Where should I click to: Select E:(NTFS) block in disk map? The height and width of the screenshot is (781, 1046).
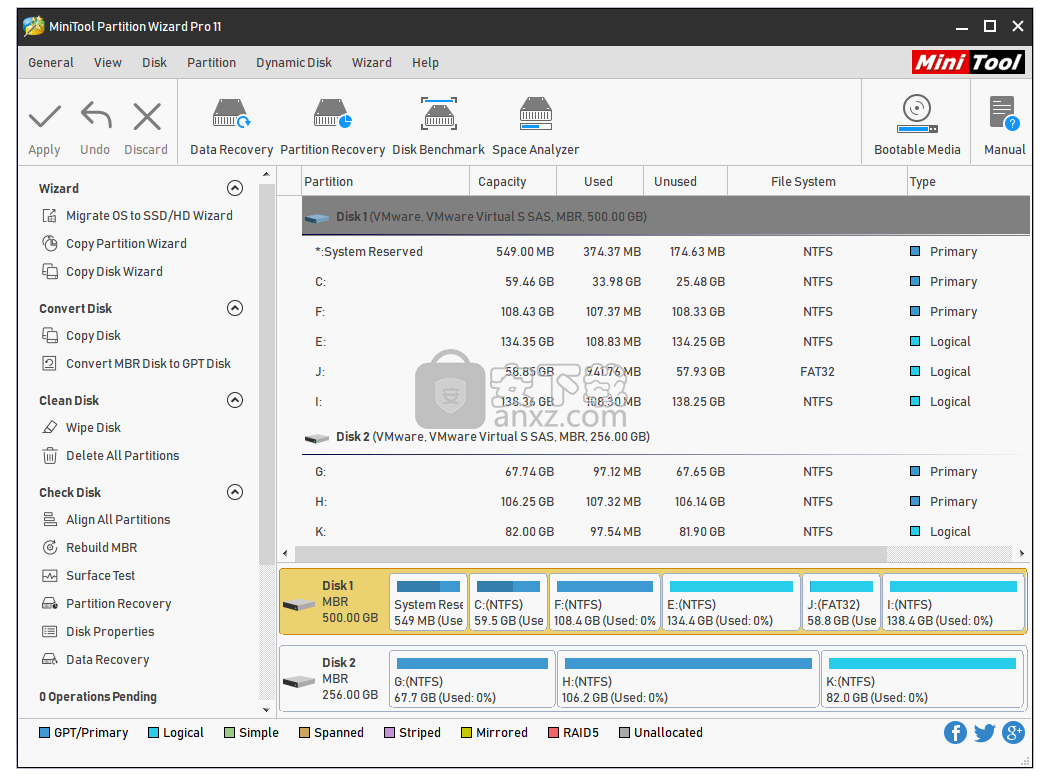point(731,602)
